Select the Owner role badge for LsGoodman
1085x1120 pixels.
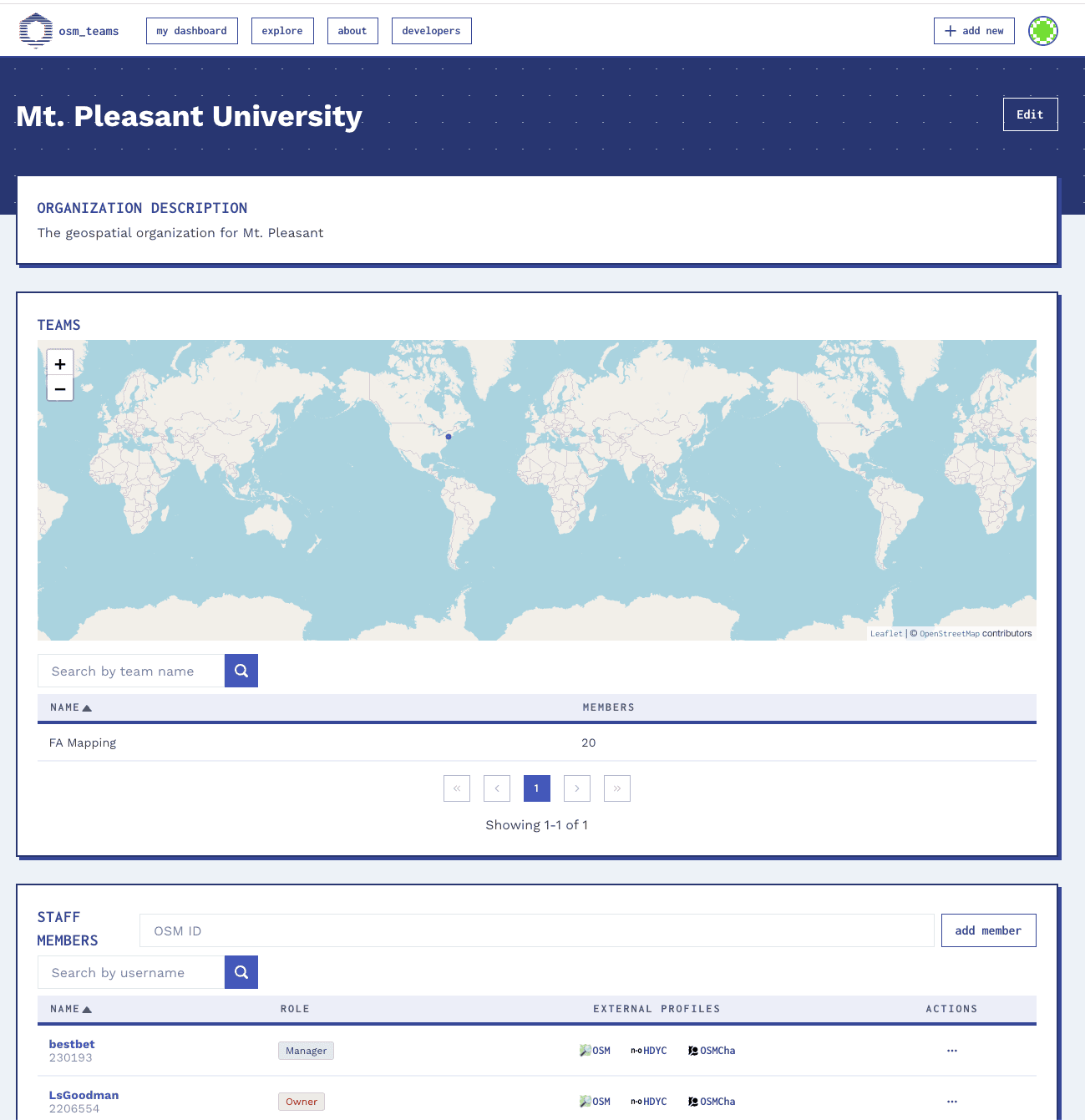pos(301,1101)
